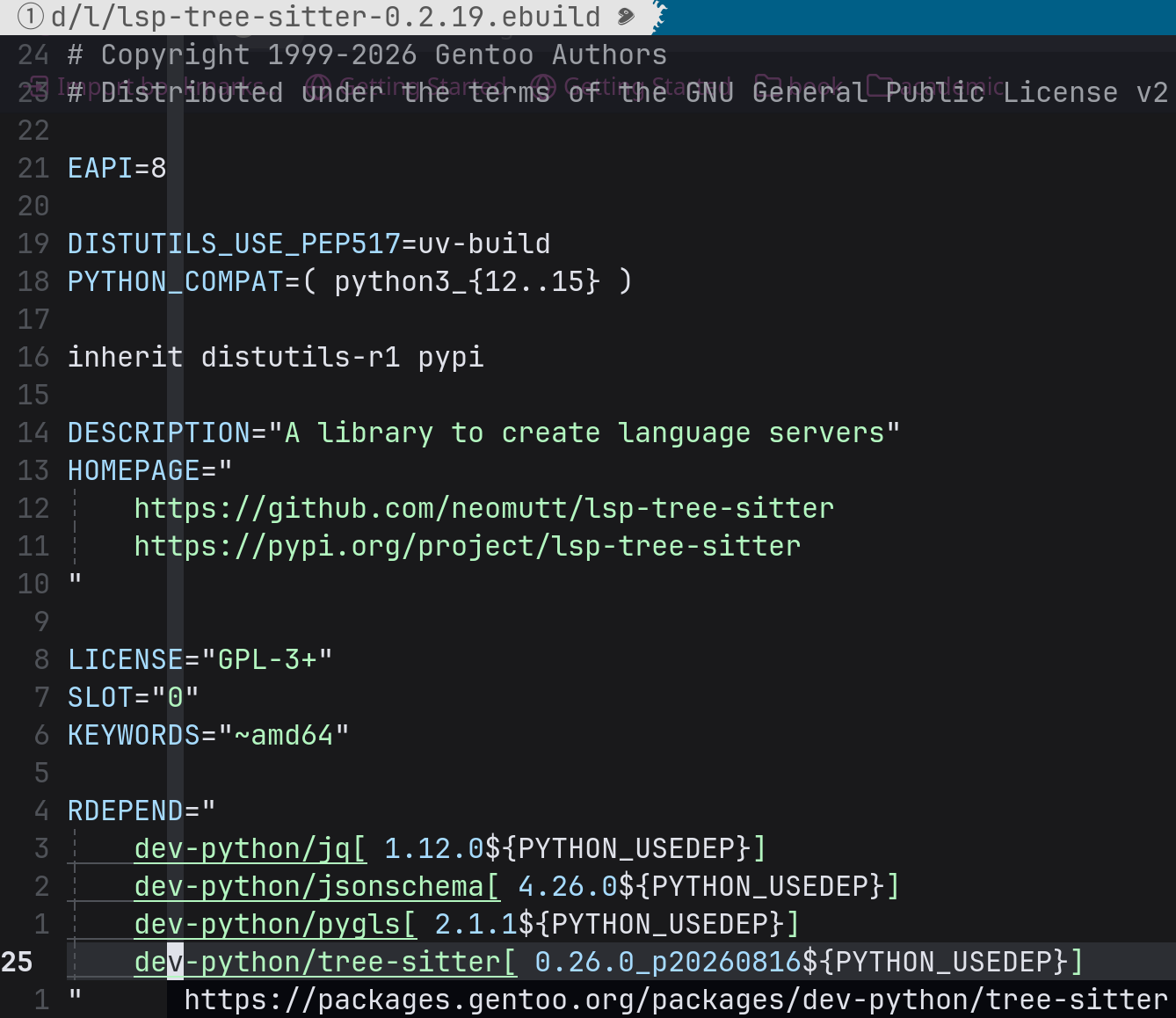1176x1018 pixels.
Task: Click the 1.12.0 version hint after jq
Action: 434,848
